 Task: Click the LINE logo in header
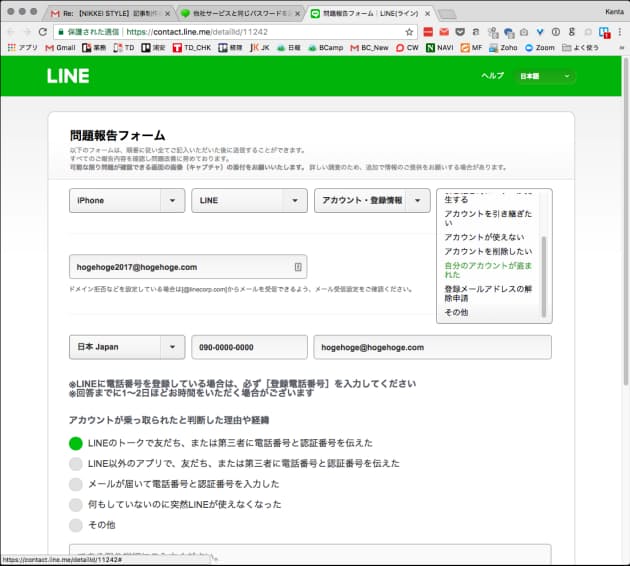tap(68, 76)
